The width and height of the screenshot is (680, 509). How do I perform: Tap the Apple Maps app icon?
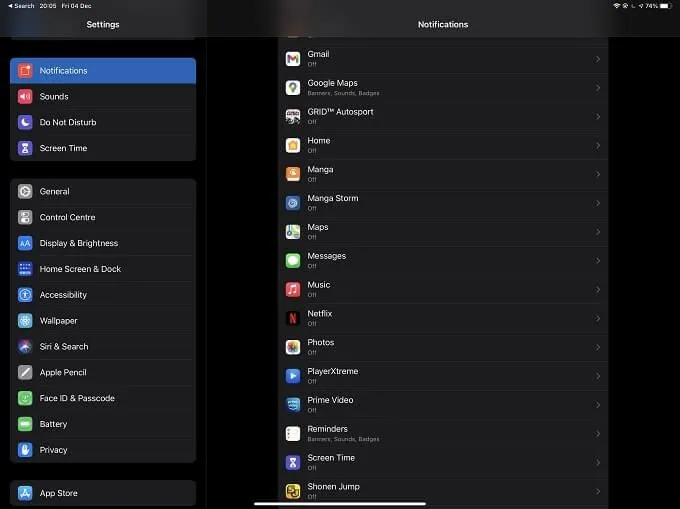(293, 232)
